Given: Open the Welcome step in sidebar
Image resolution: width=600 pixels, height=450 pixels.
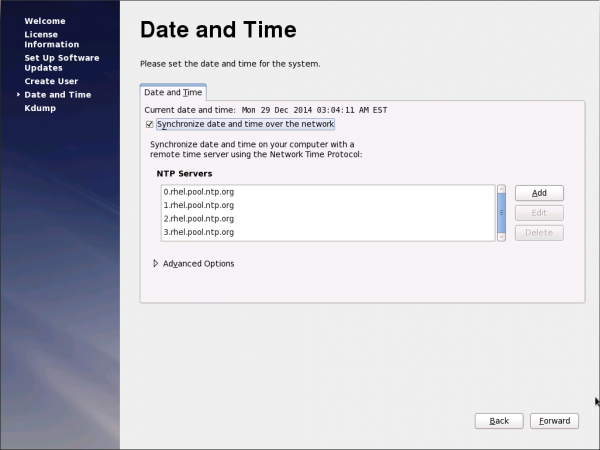Looking at the screenshot, I should [x=43, y=21].
